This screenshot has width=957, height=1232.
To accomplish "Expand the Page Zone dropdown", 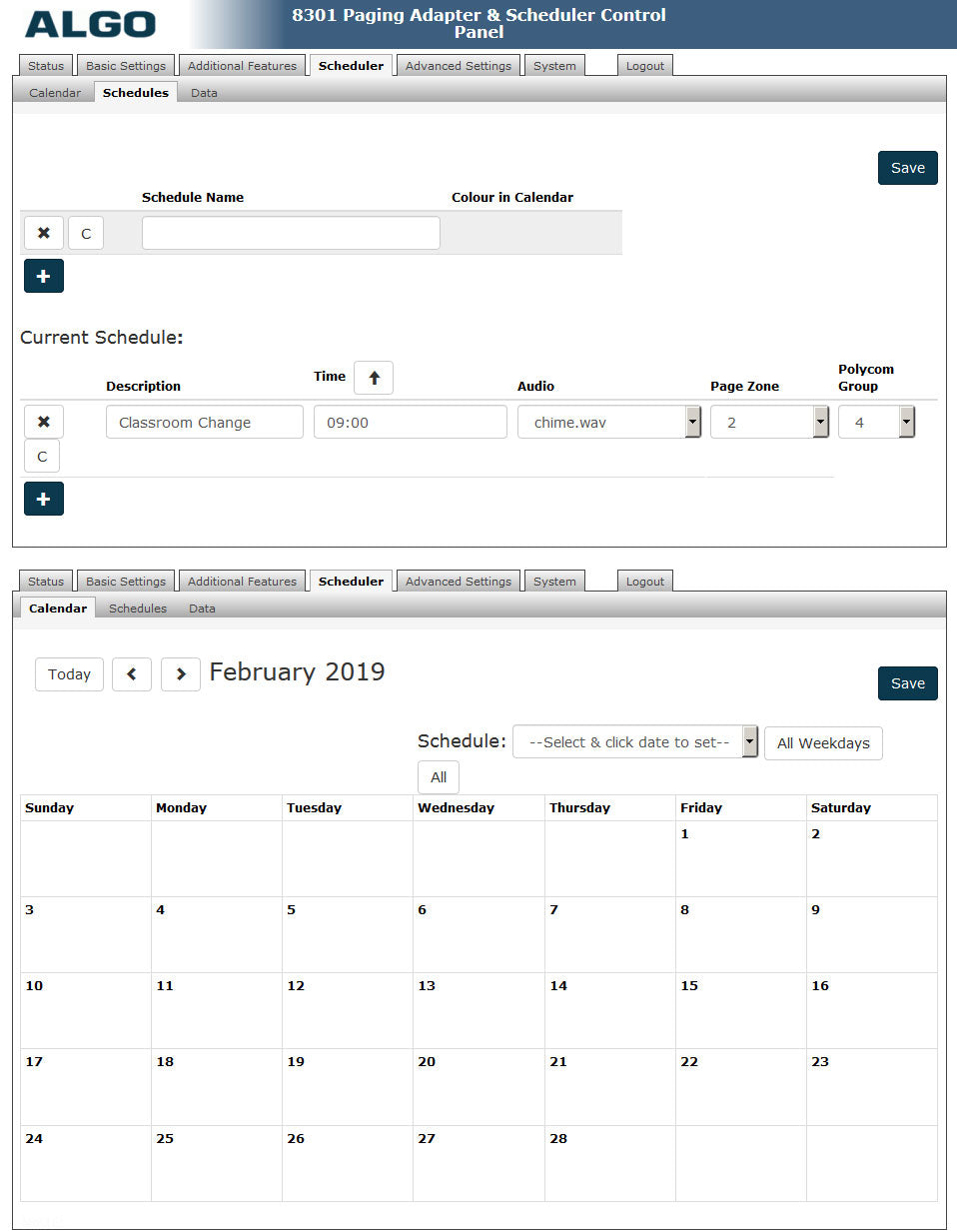I will 769,423.
